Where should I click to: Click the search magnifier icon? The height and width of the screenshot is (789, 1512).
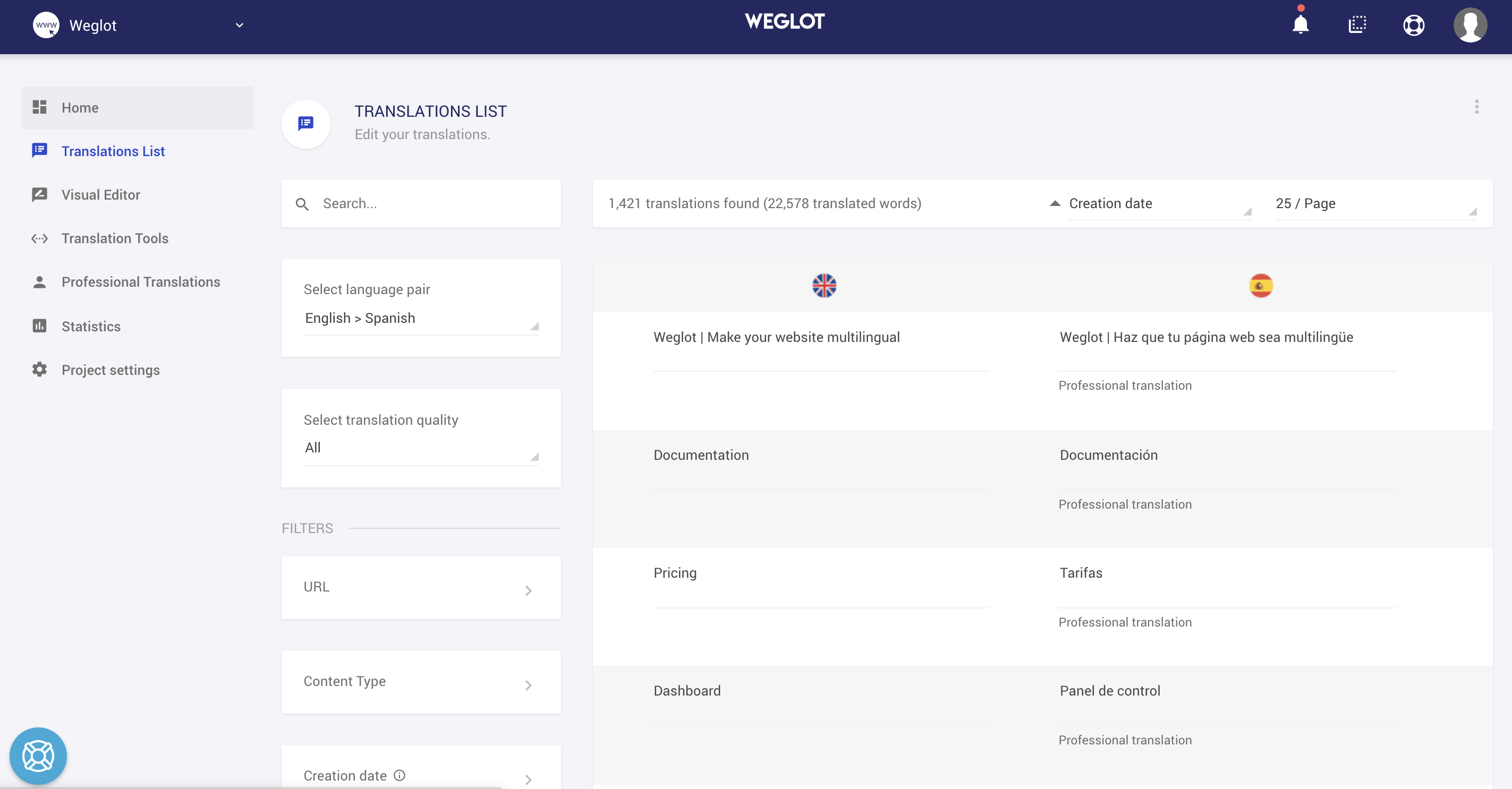(302, 204)
